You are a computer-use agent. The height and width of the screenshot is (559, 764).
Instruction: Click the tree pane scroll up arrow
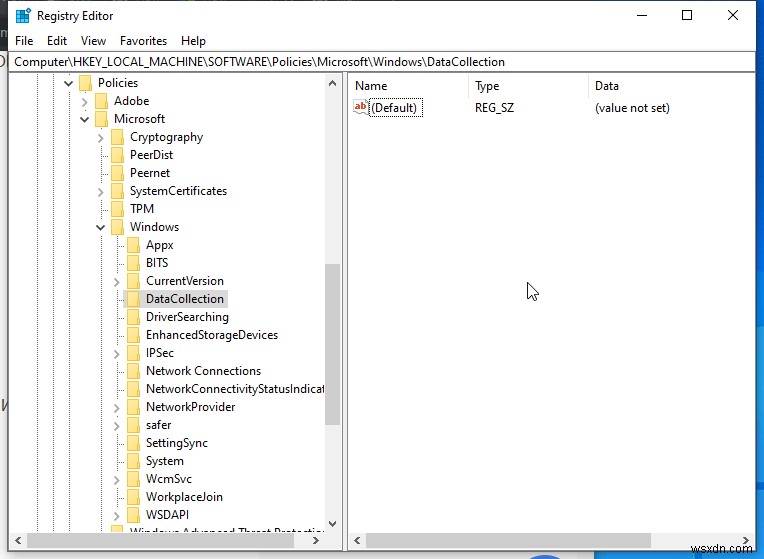(332, 83)
